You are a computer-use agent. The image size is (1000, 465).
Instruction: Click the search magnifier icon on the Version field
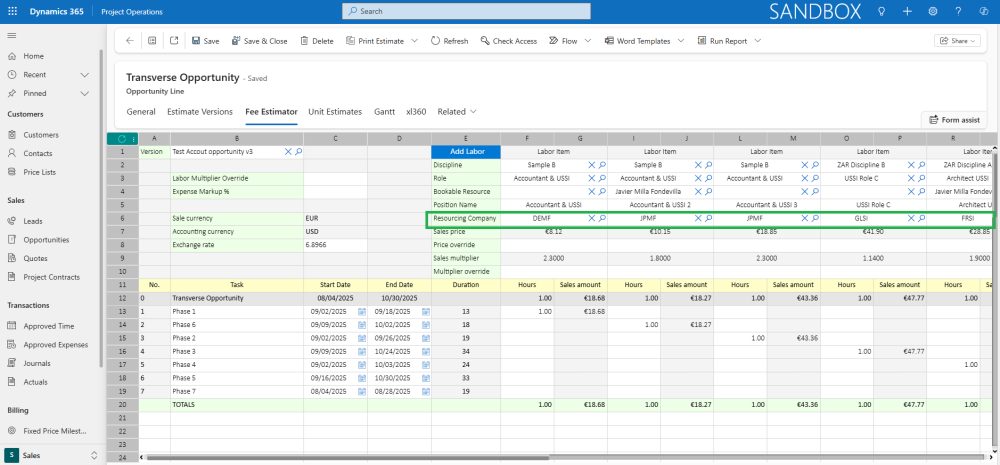pos(298,151)
